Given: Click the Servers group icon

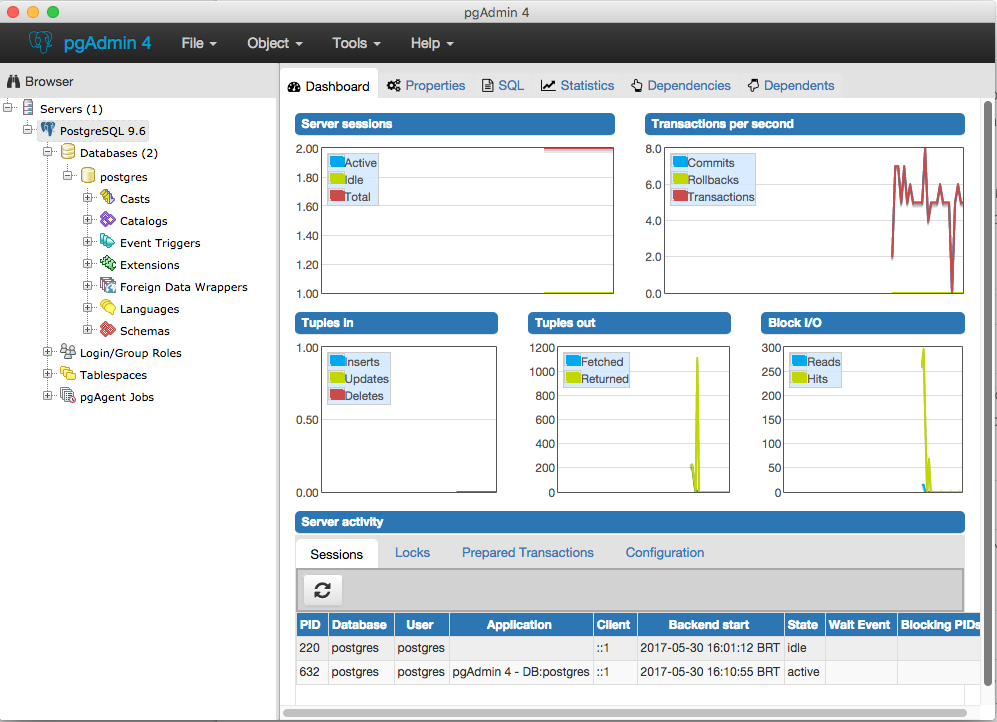Looking at the screenshot, I should (28, 107).
